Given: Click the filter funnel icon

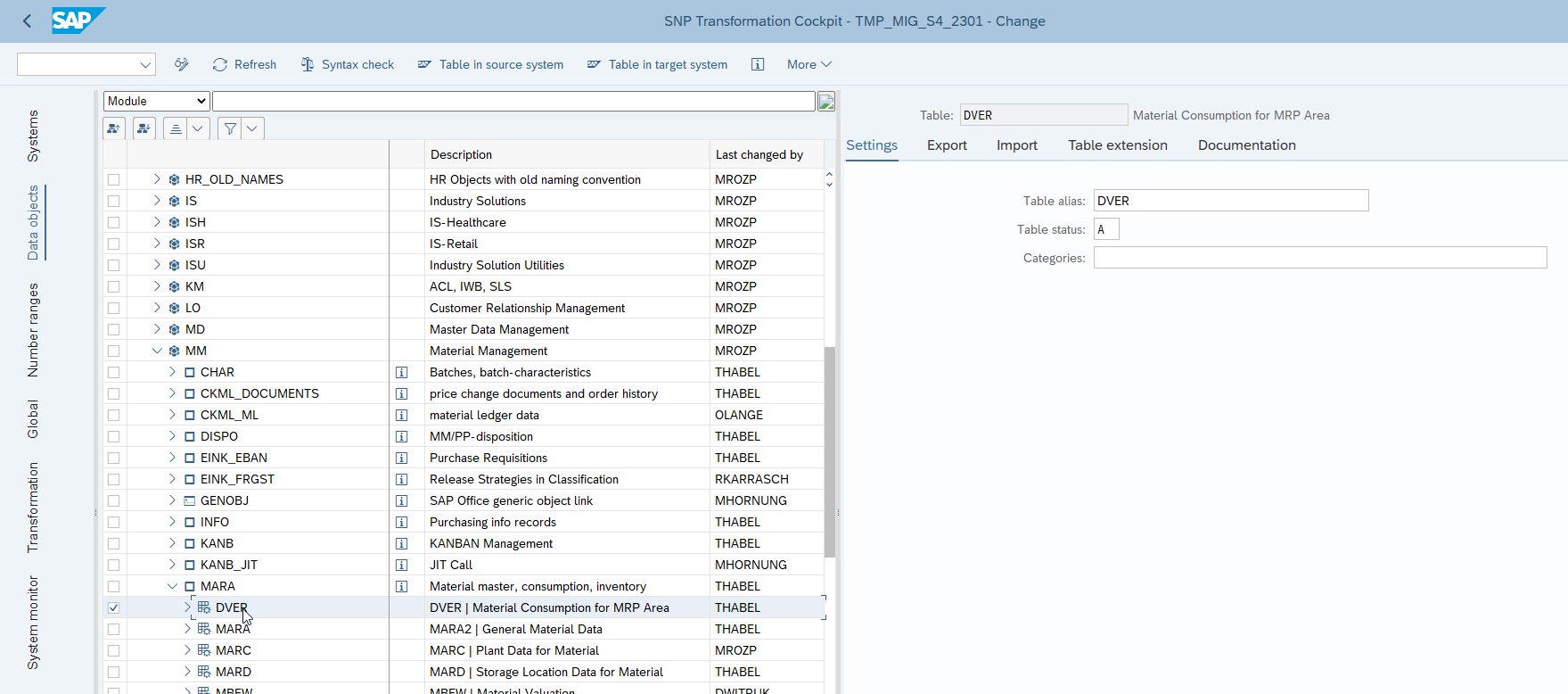Looking at the screenshot, I should (230, 128).
